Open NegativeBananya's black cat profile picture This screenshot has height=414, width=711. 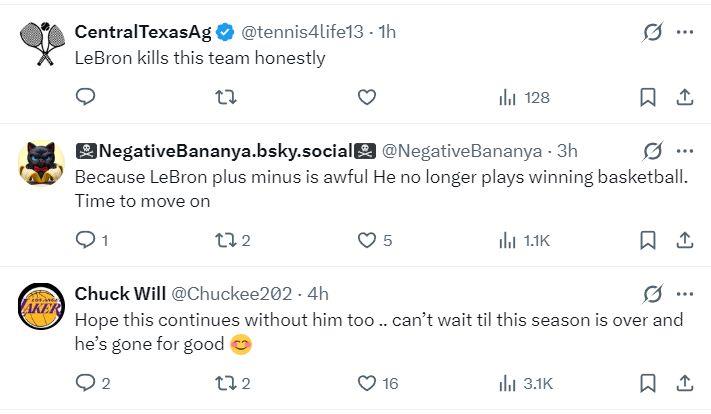click(42, 163)
